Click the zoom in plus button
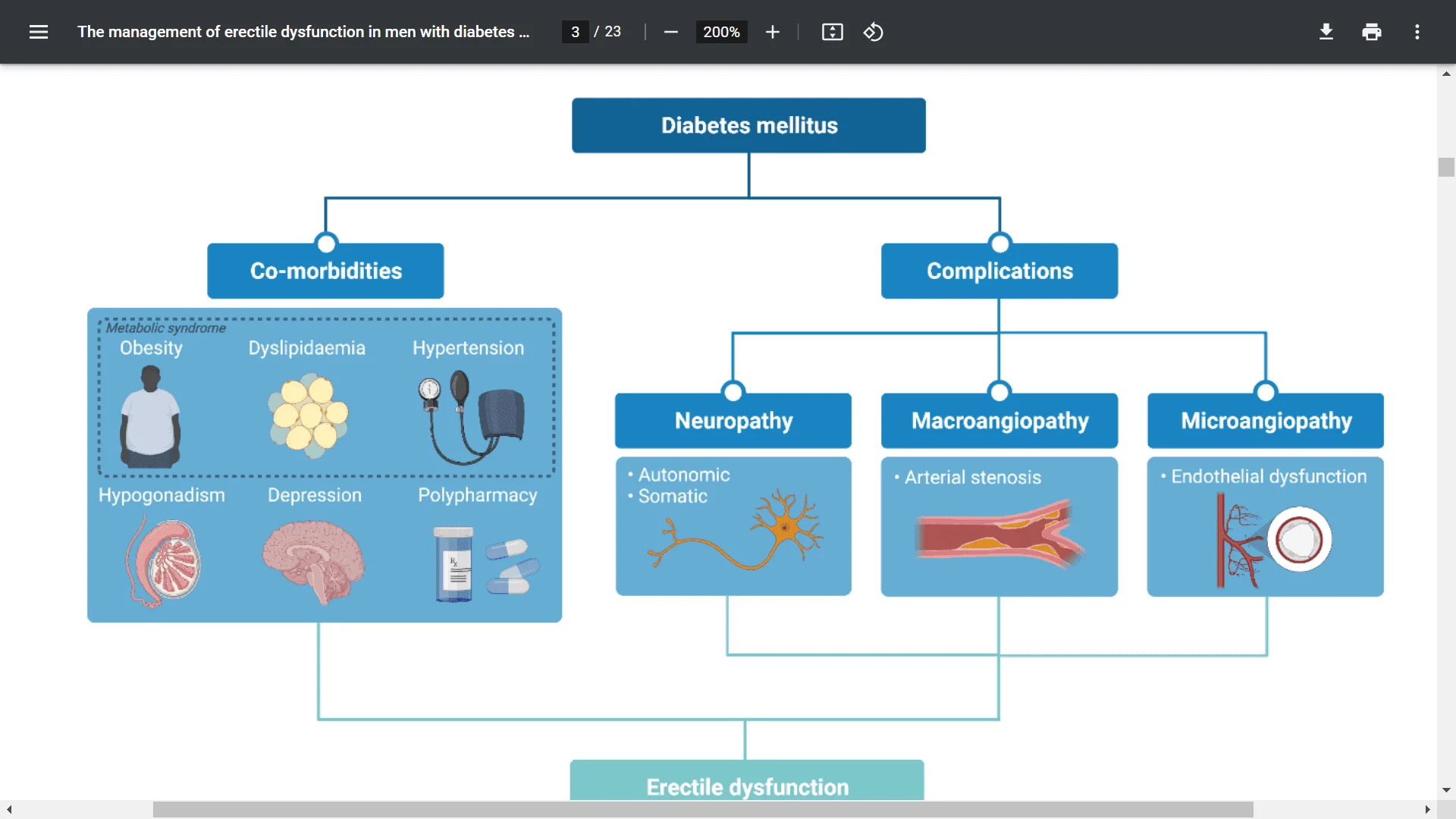This screenshot has width=1456, height=819. (772, 32)
